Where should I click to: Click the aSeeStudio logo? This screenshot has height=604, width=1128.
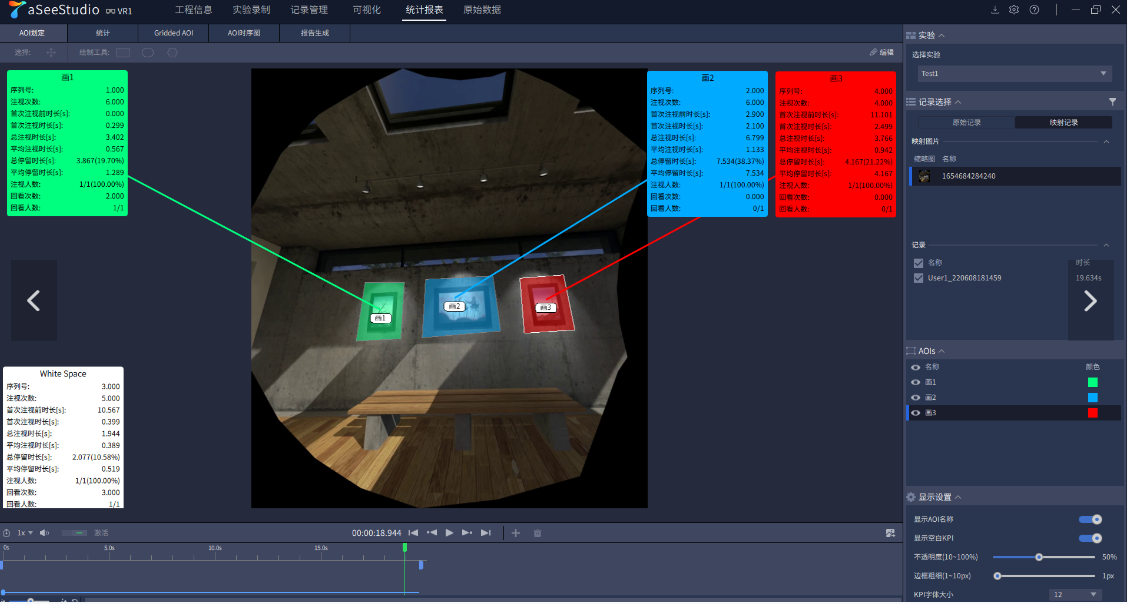tap(54, 10)
